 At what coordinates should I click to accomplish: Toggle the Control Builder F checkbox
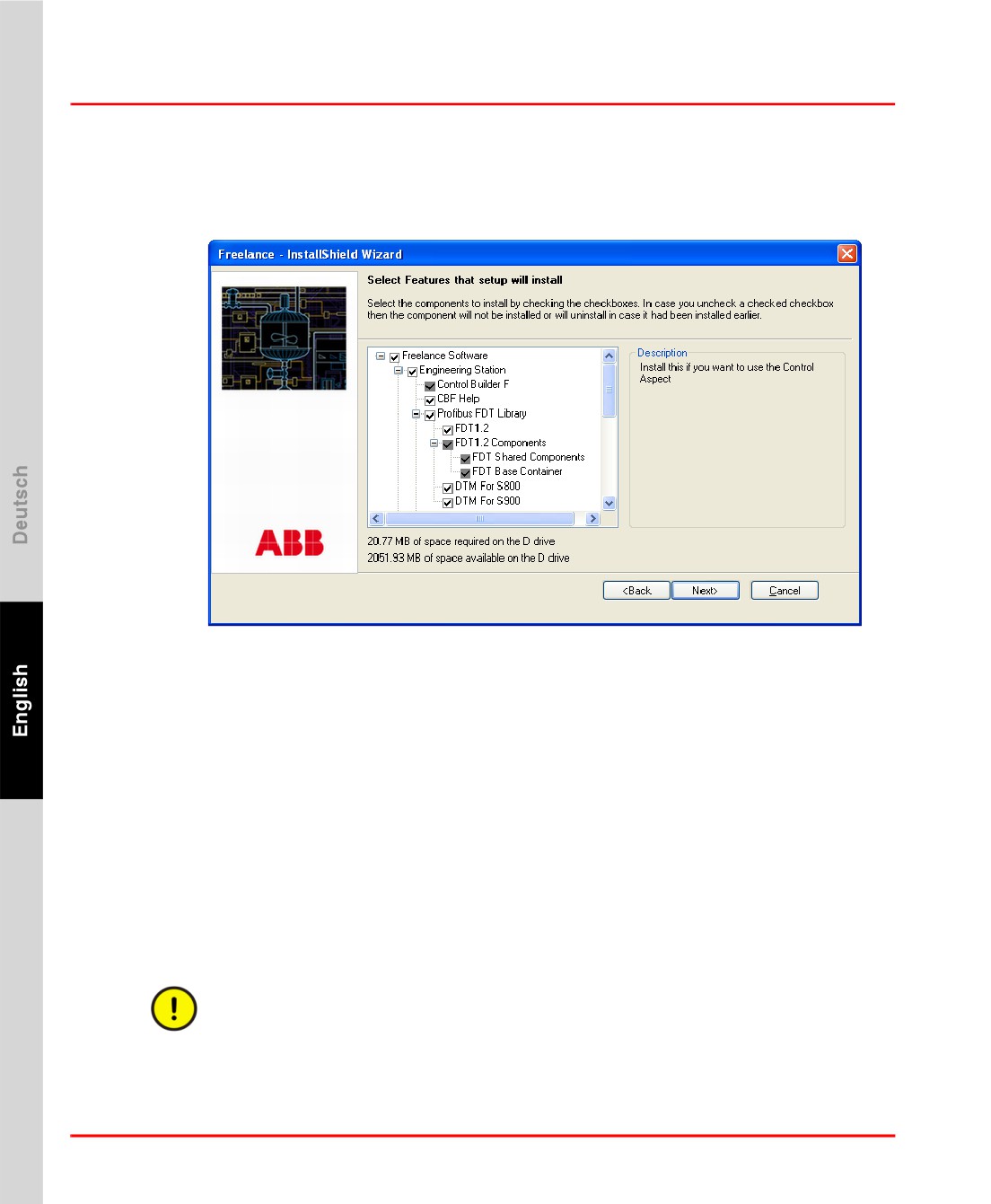pos(430,386)
